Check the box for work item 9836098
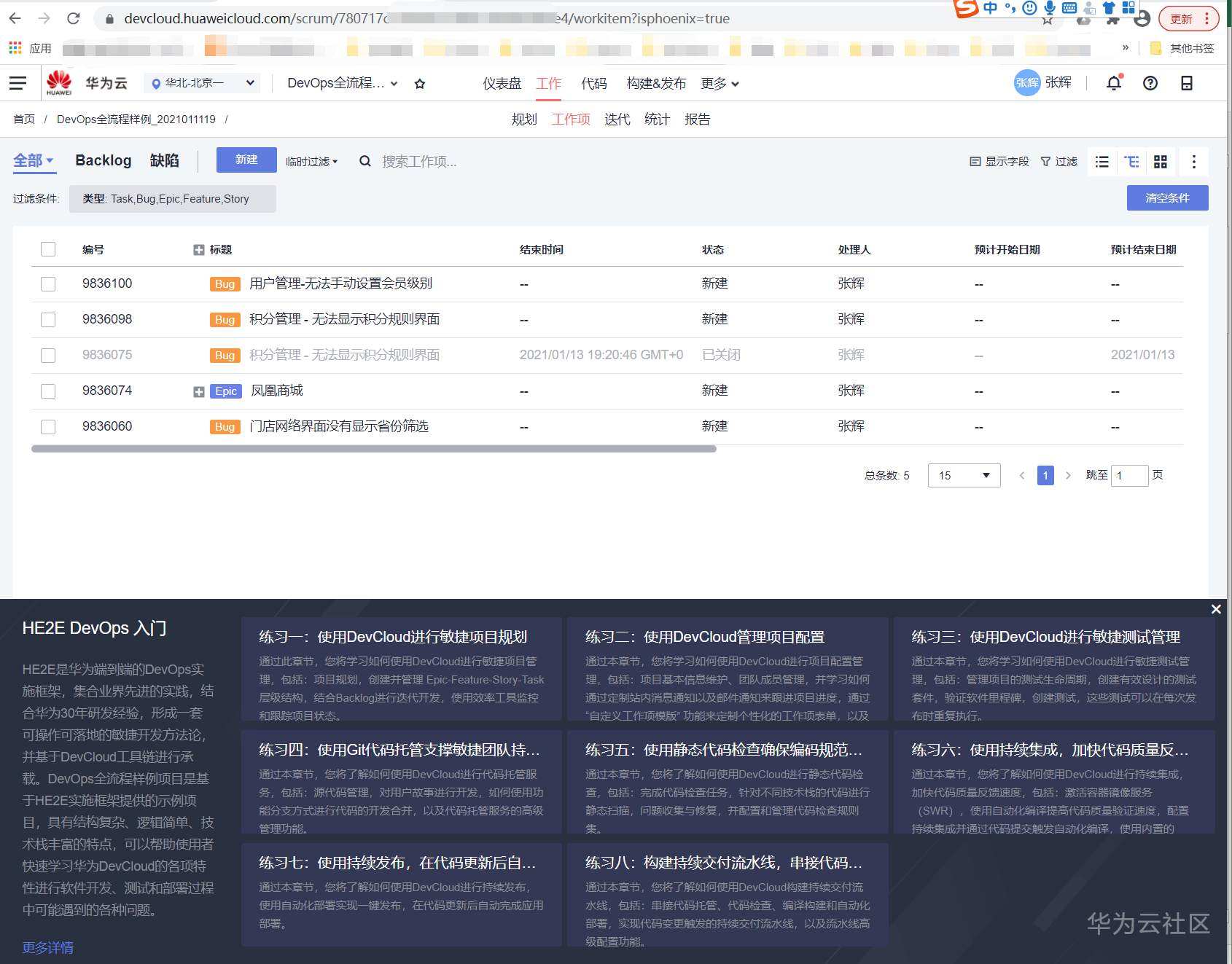The width and height of the screenshot is (1232, 964). [x=48, y=320]
